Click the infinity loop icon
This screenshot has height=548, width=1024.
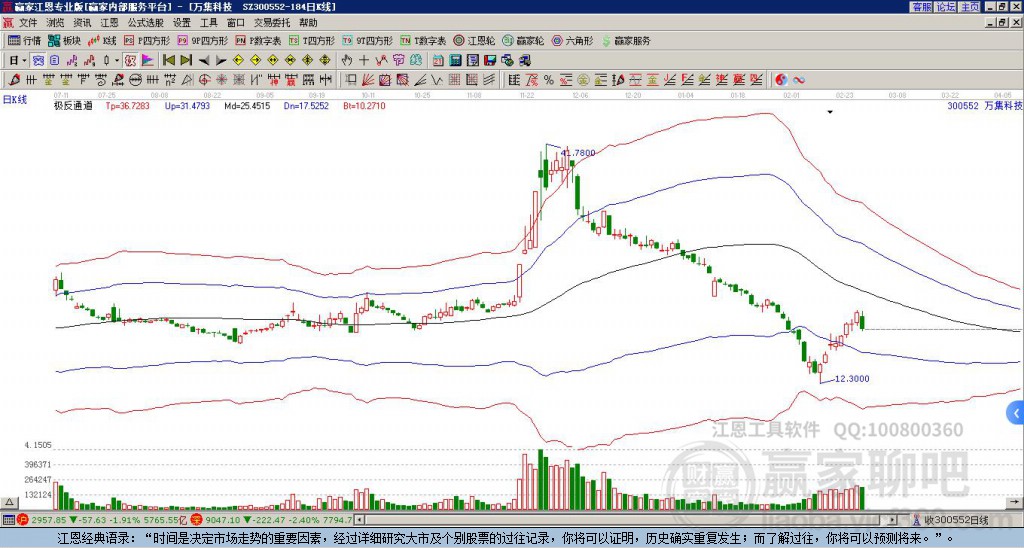(x=798, y=80)
